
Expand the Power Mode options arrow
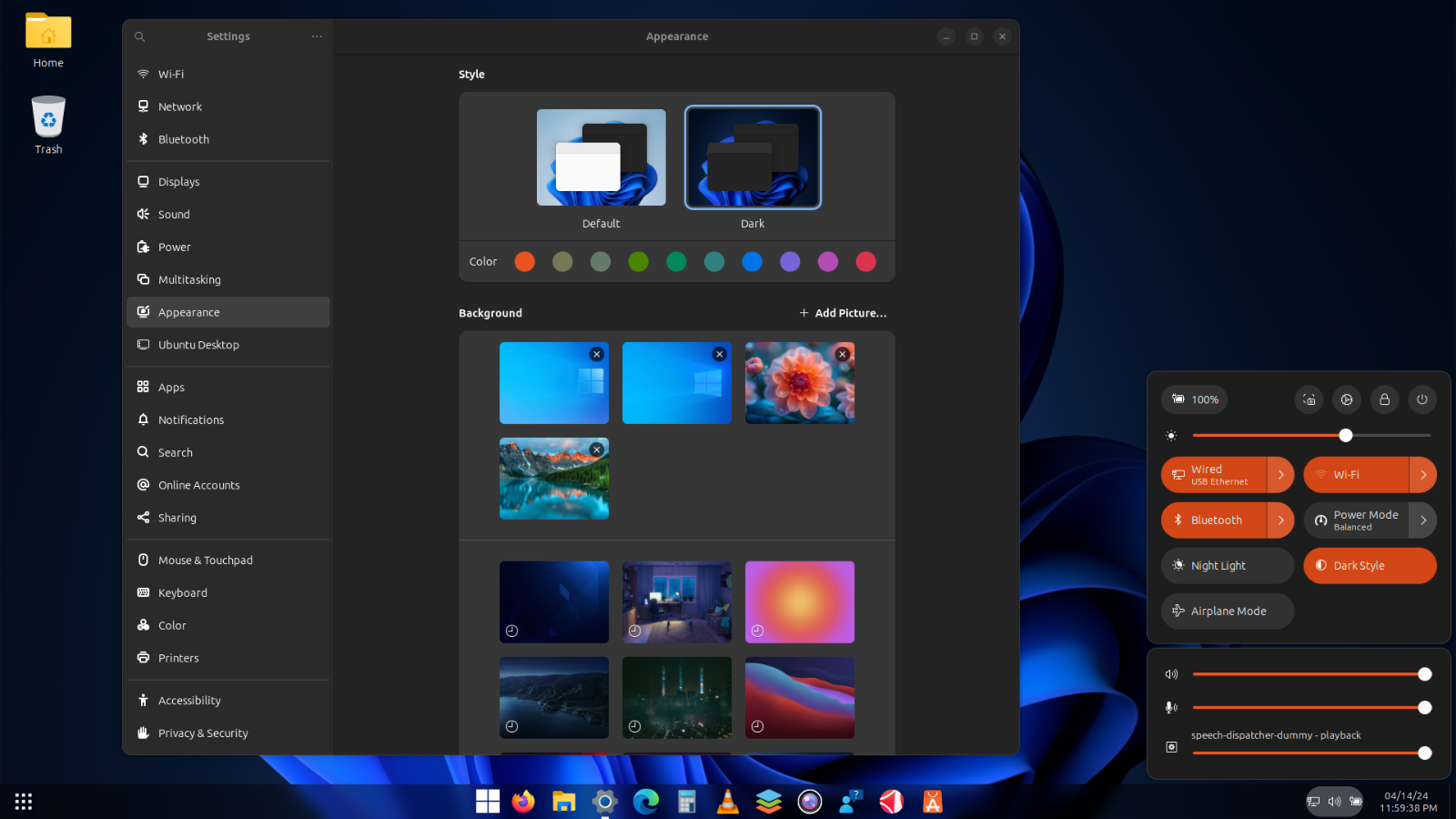pos(1423,521)
